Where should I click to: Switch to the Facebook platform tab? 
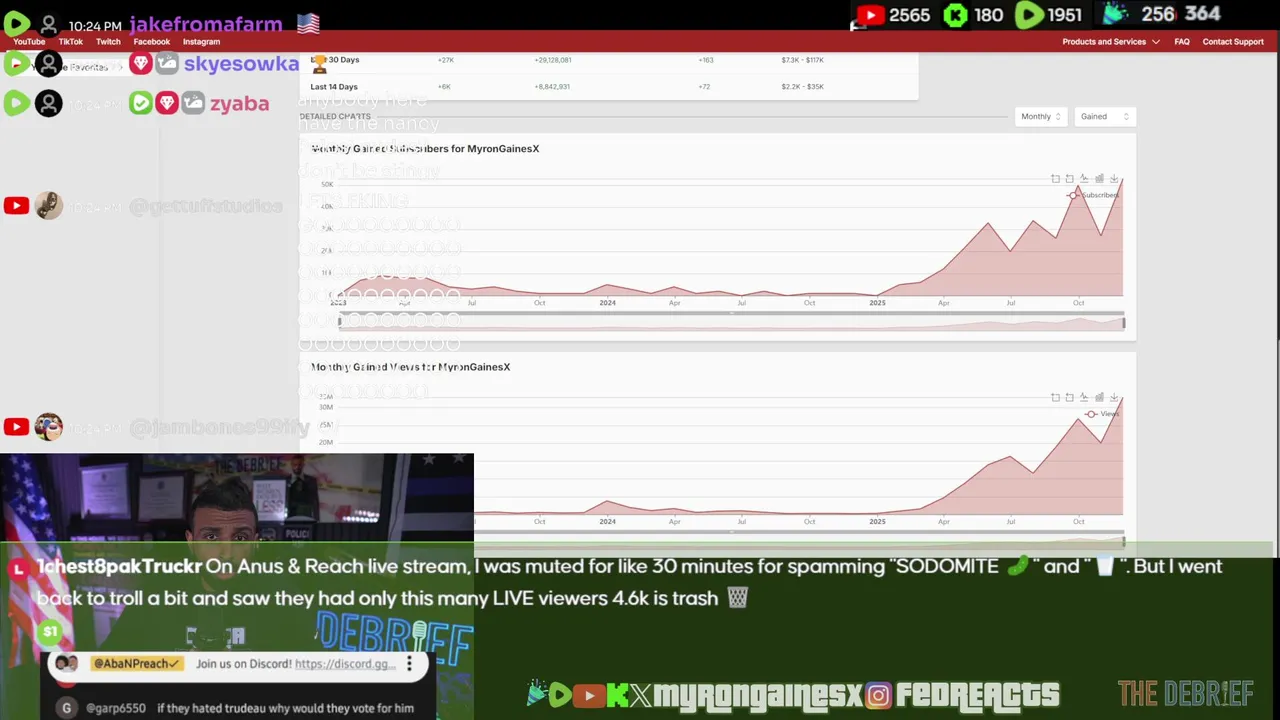point(152,42)
